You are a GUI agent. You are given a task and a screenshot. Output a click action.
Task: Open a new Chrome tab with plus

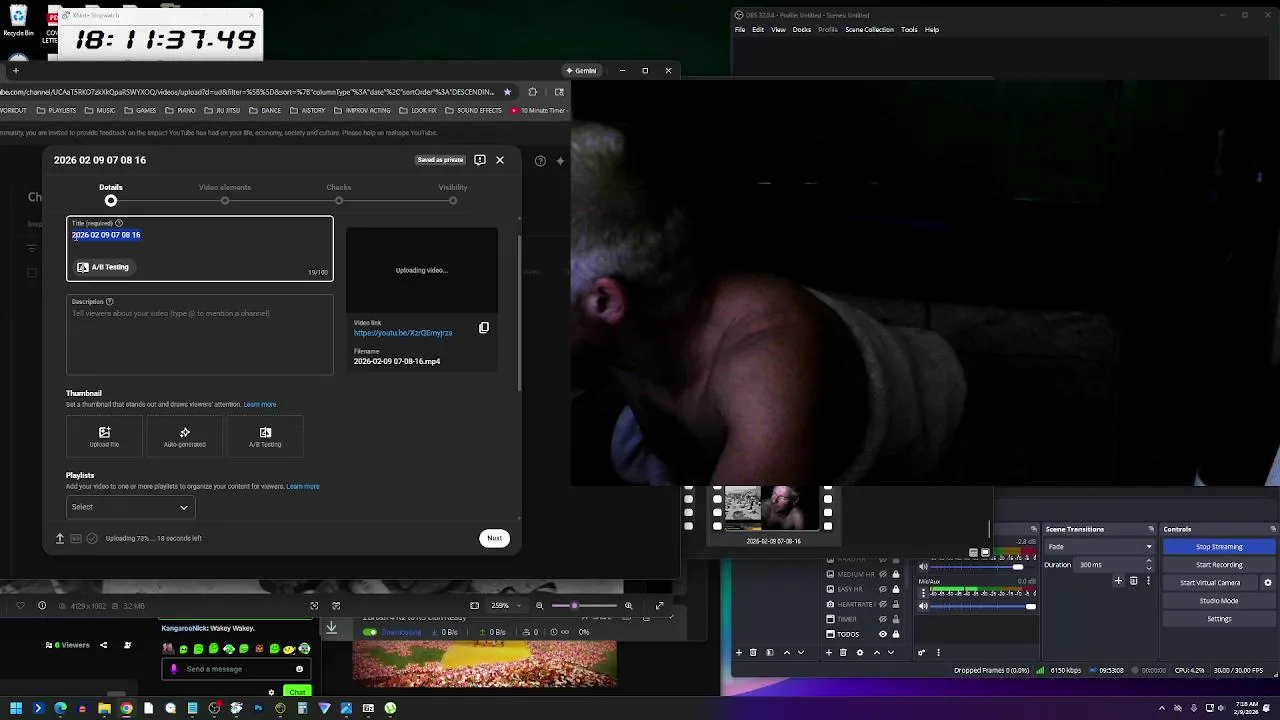tap(15, 70)
